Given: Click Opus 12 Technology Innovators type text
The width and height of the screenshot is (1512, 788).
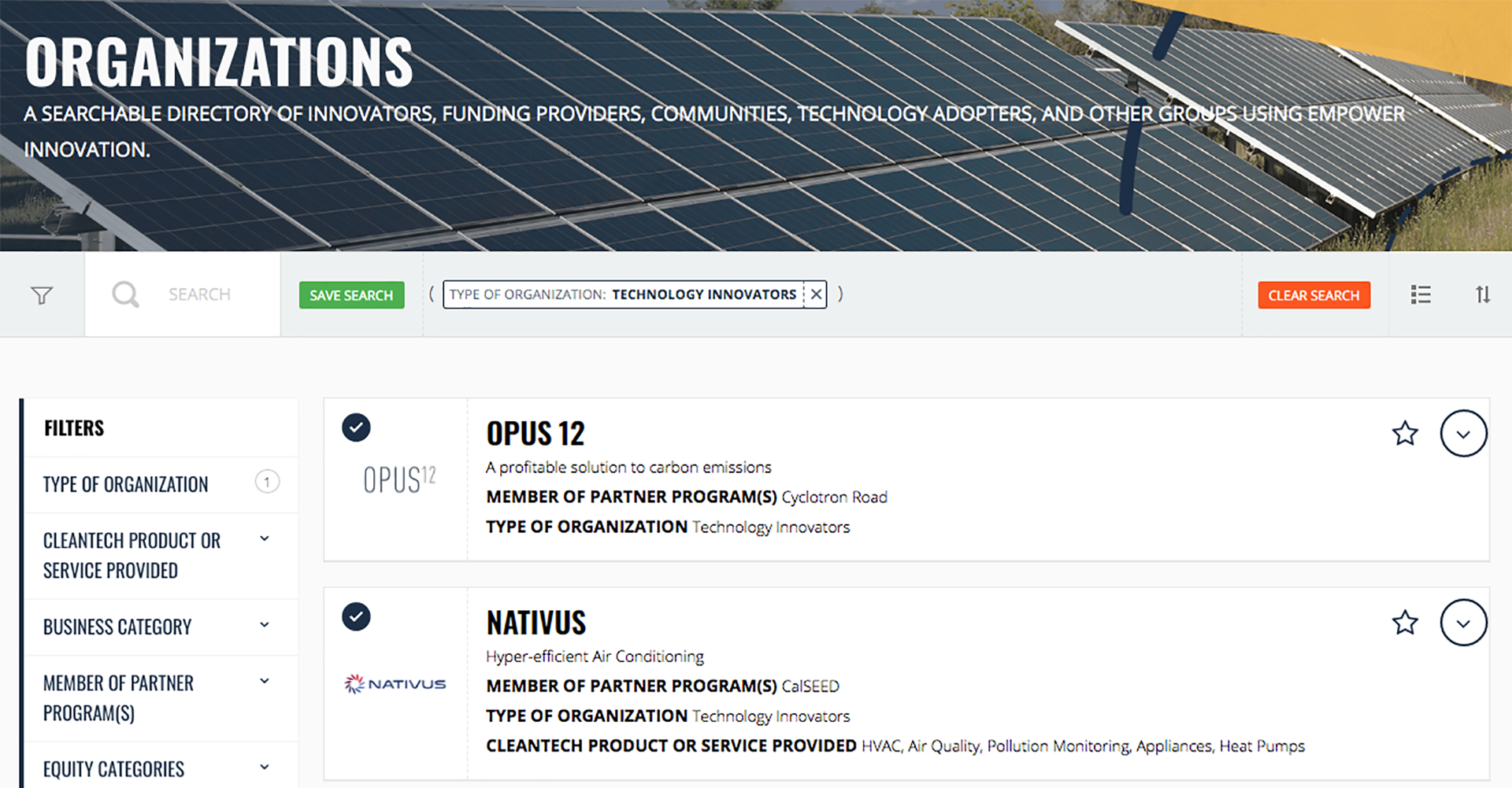Looking at the screenshot, I should (x=771, y=527).
